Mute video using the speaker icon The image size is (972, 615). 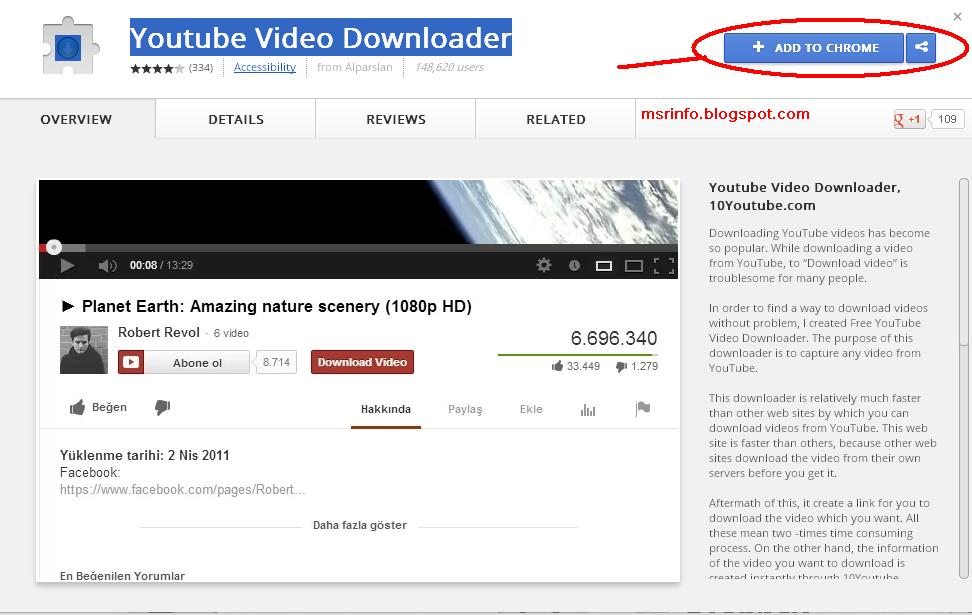pyautogui.click(x=107, y=265)
